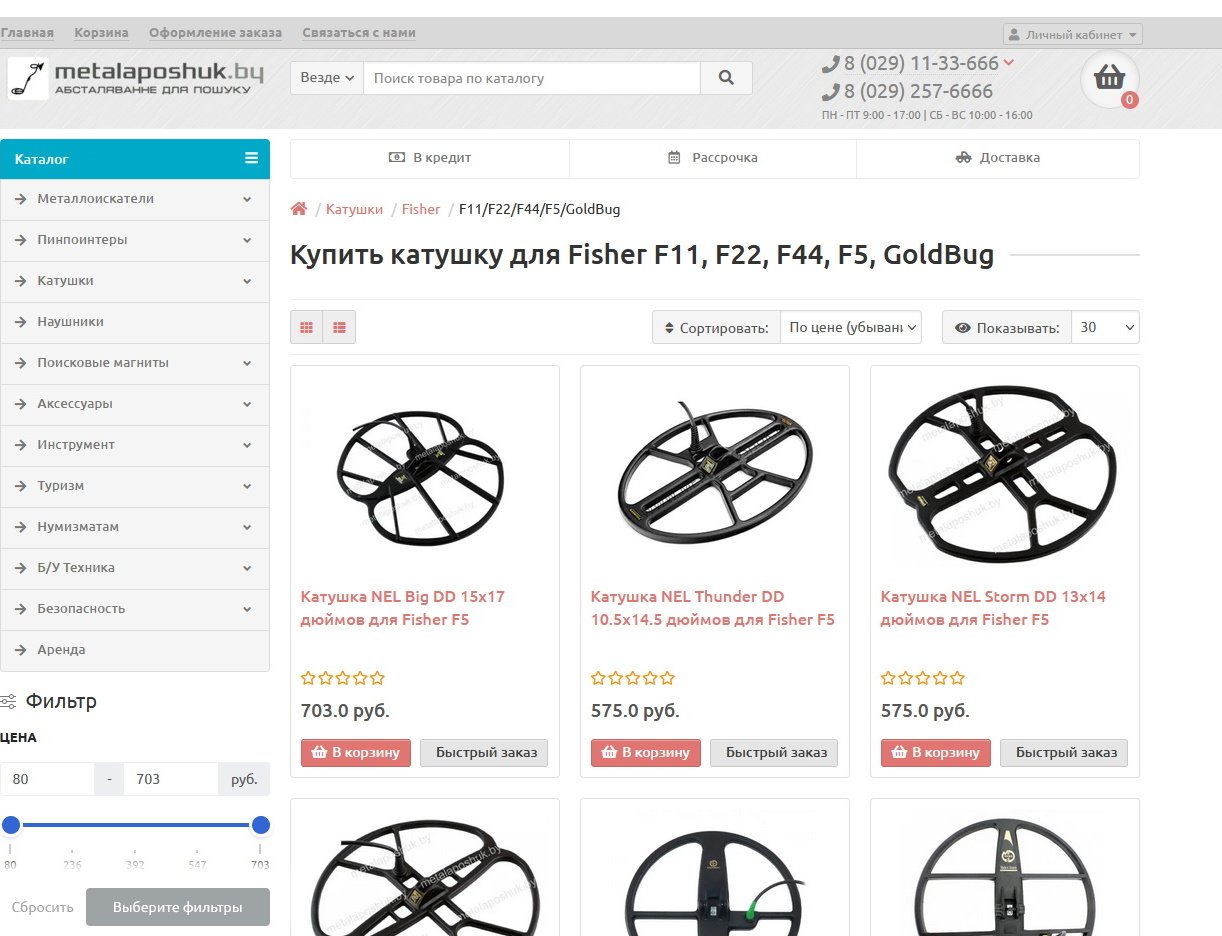This screenshot has height=936, width=1222.
Task: Click the home icon in breadcrumbs
Action: tap(299, 209)
